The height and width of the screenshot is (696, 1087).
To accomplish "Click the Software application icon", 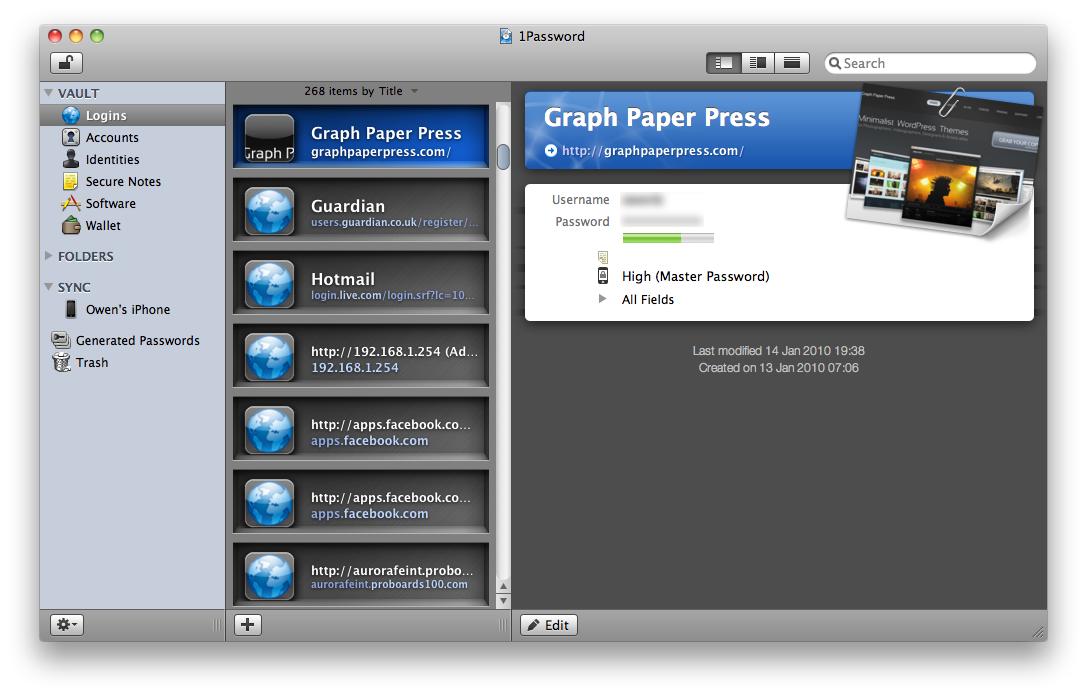I will pyautogui.click(x=71, y=204).
